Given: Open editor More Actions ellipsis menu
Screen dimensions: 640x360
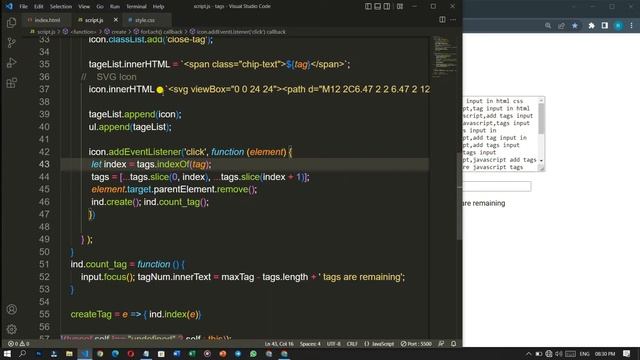Looking at the screenshot, I should 453,20.
